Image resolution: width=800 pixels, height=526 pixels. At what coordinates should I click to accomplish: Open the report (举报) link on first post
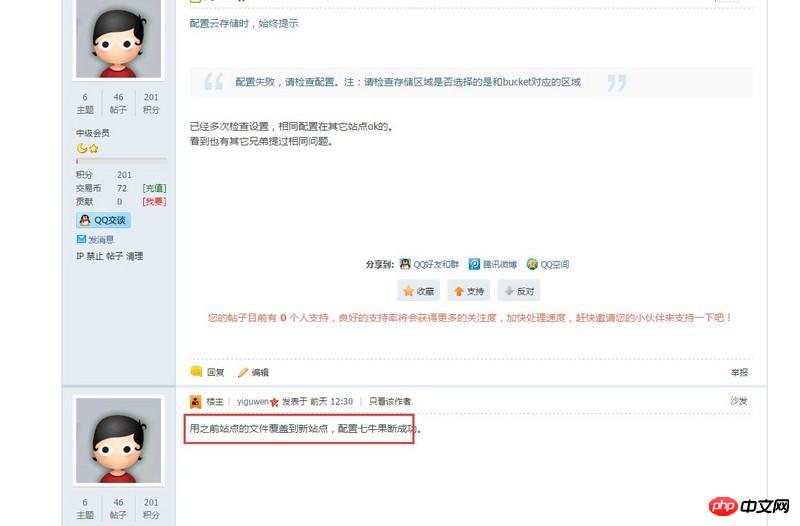[739, 372]
